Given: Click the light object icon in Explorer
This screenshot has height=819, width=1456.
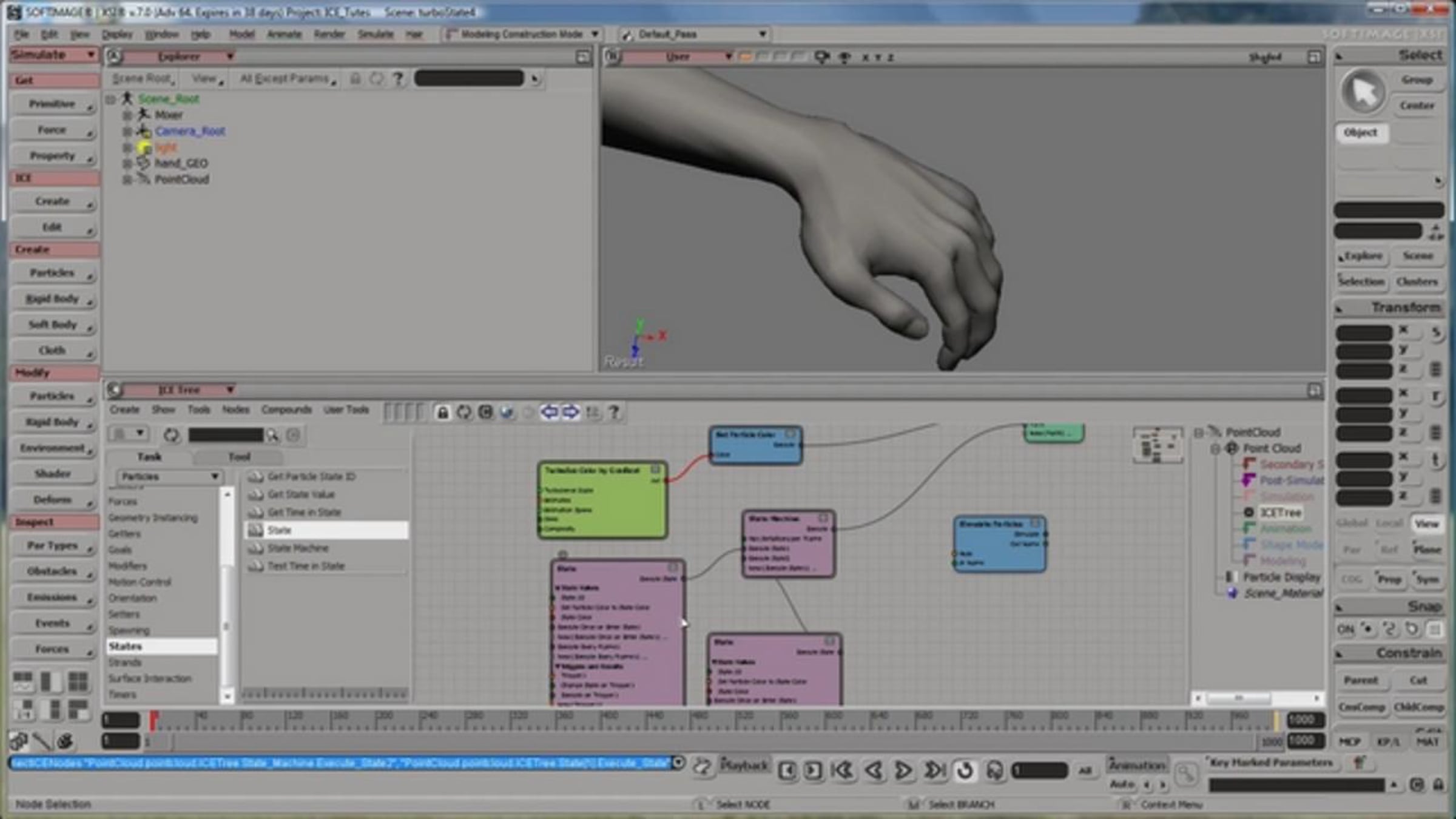Looking at the screenshot, I should pyautogui.click(x=144, y=147).
